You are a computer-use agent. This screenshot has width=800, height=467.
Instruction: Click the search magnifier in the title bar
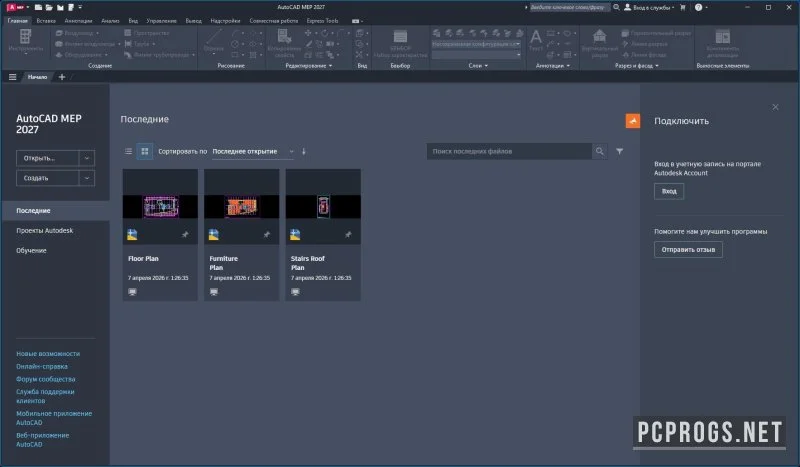click(x=616, y=7)
